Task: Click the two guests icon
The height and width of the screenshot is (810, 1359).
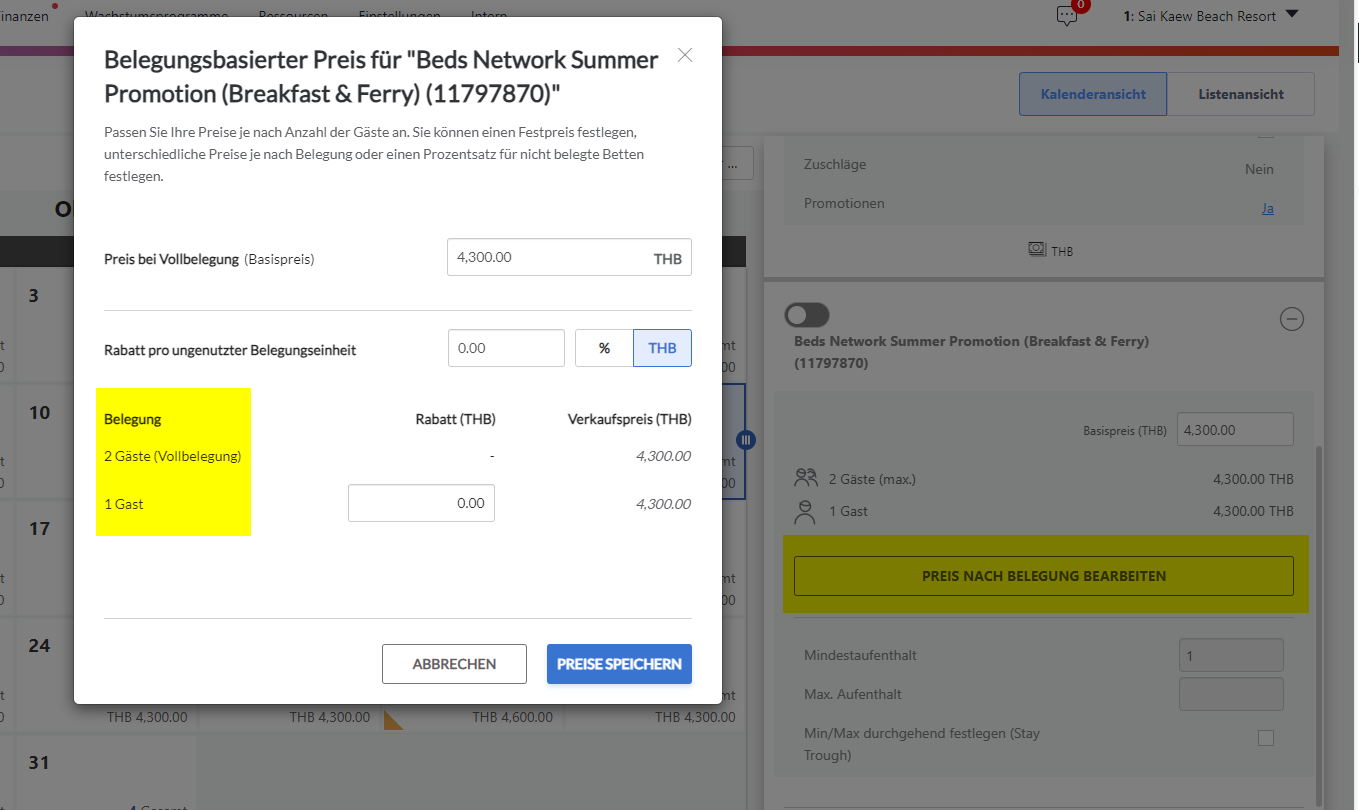Action: pyautogui.click(x=807, y=478)
